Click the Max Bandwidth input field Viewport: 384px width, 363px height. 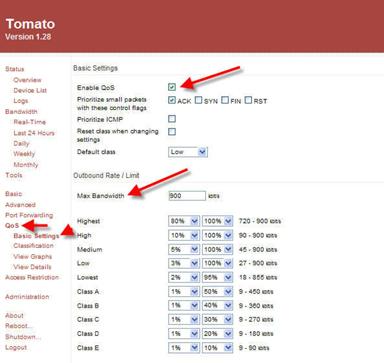(x=187, y=196)
